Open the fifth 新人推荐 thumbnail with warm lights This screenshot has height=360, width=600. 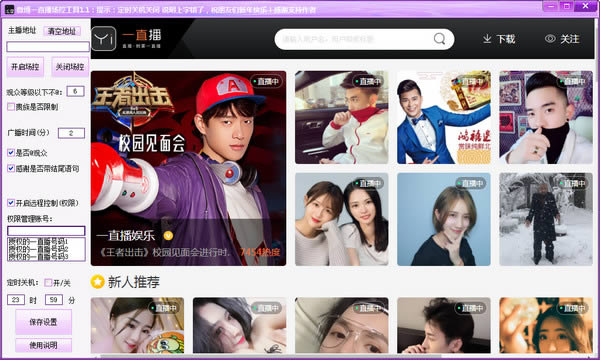pyautogui.click(x=546, y=325)
